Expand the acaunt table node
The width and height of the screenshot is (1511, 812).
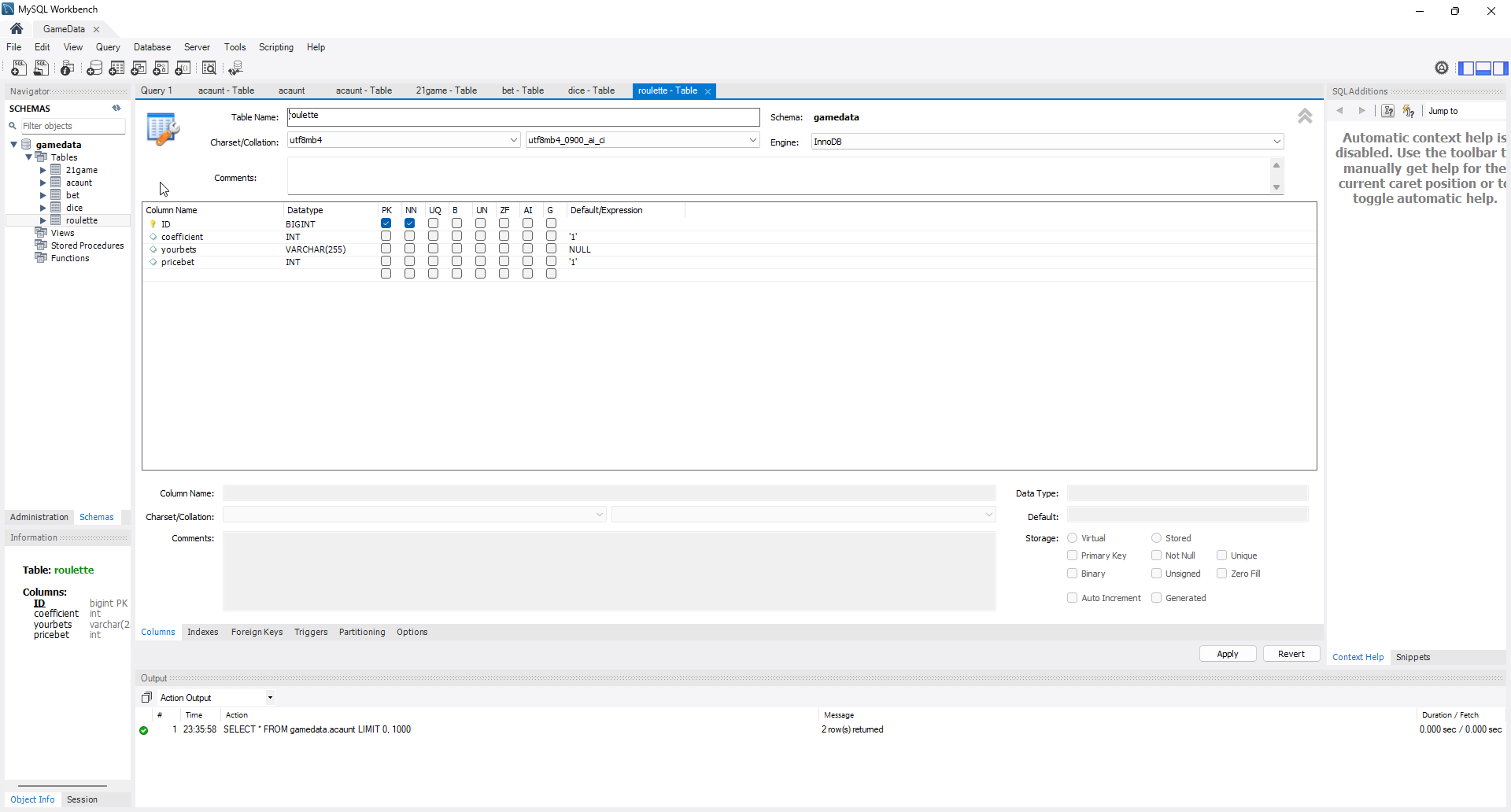43,183
